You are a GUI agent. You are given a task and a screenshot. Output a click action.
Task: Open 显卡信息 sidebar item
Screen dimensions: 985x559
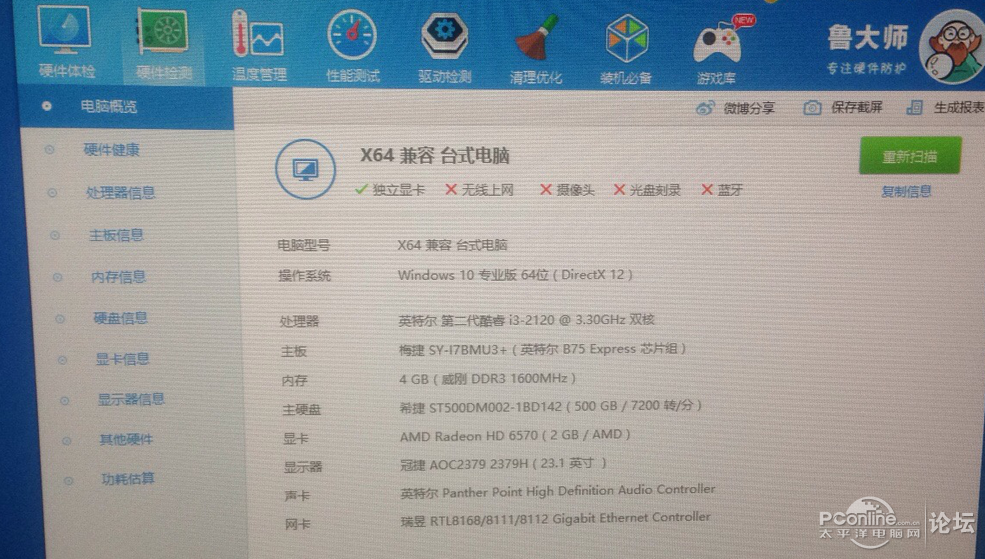[x=122, y=359]
